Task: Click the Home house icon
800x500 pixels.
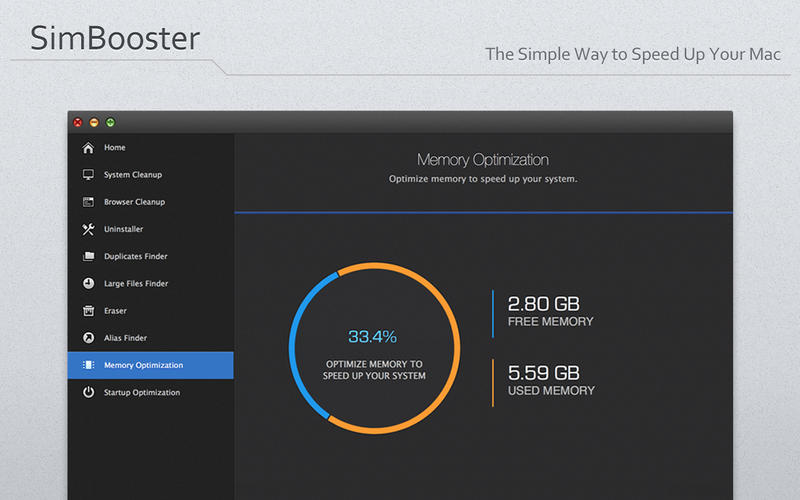Action: pyautogui.click(x=88, y=148)
